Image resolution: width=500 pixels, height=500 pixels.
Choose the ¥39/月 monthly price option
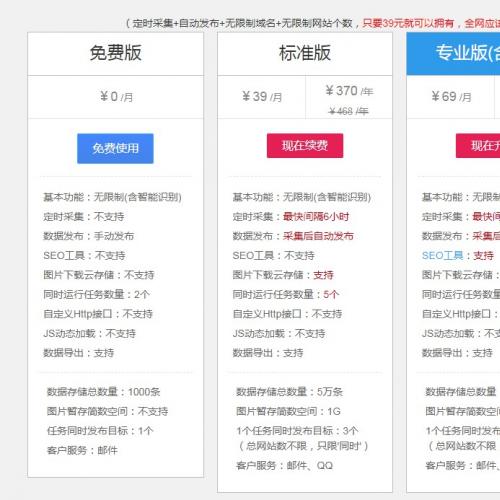(262, 97)
